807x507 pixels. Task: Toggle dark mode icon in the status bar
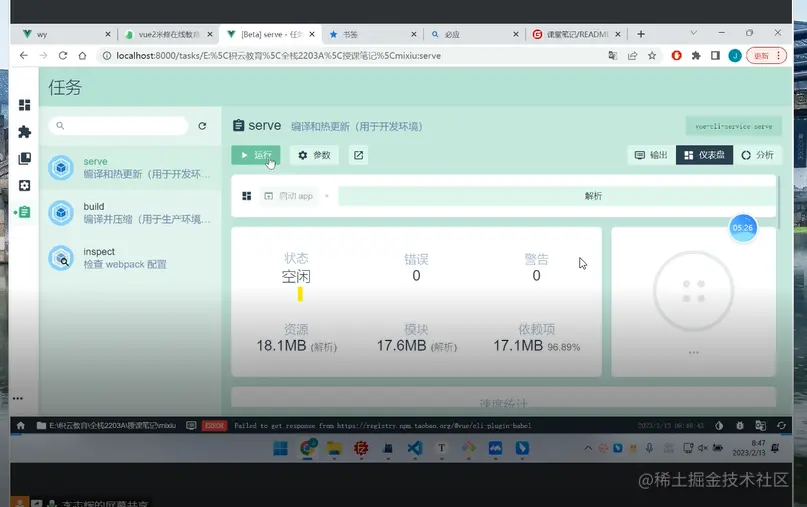[x=719, y=425]
